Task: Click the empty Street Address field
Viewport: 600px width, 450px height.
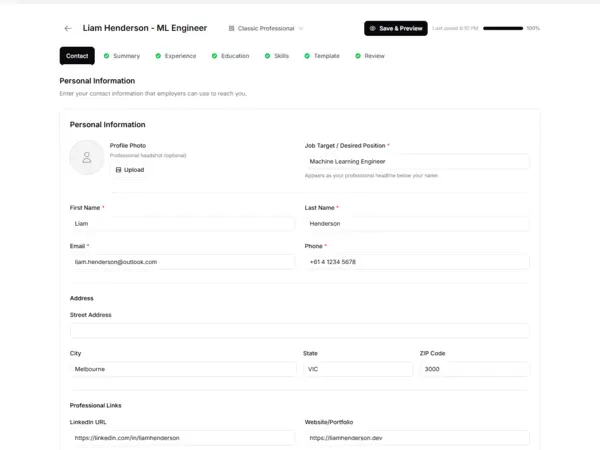Action: [300, 331]
